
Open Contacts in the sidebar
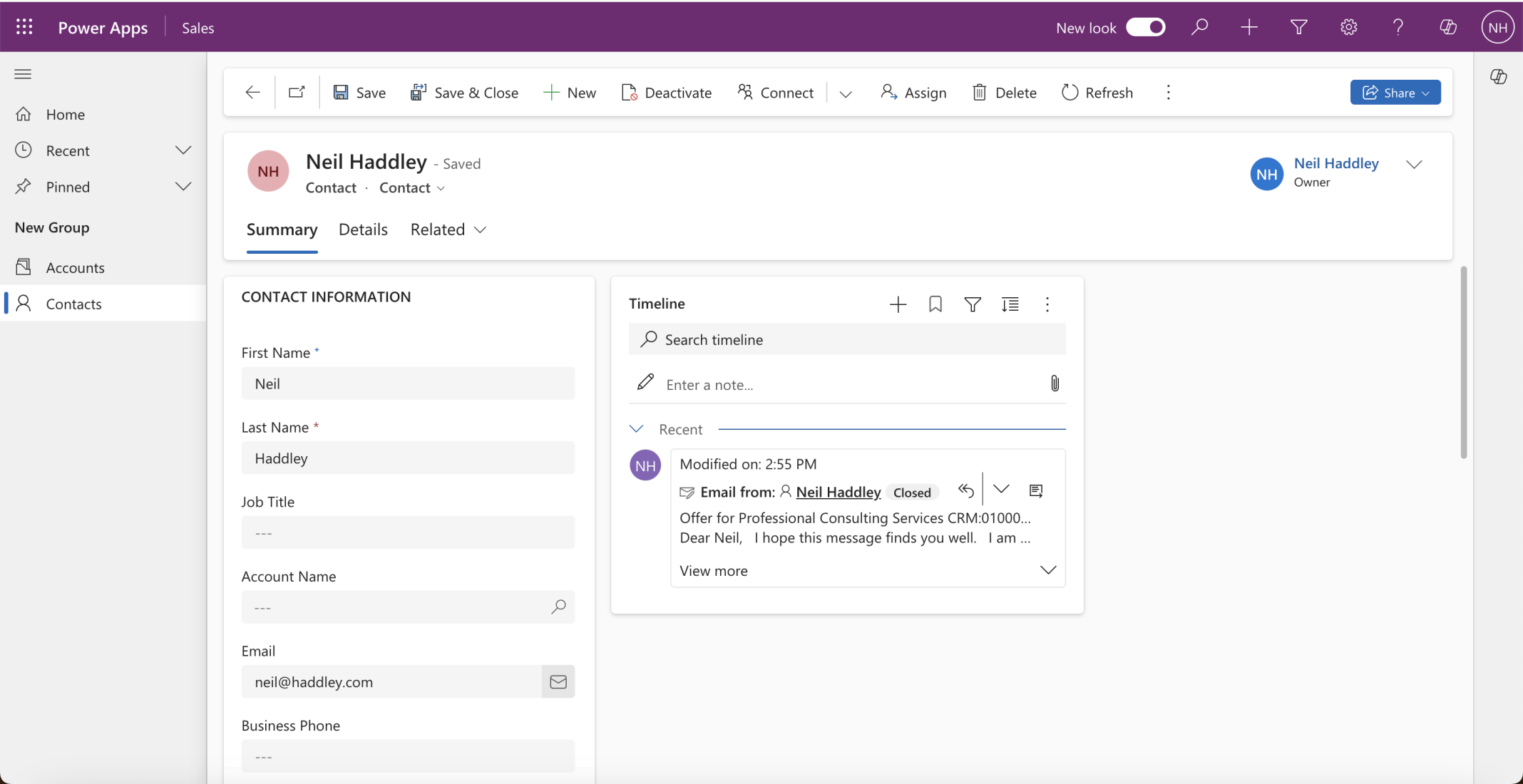click(x=74, y=303)
